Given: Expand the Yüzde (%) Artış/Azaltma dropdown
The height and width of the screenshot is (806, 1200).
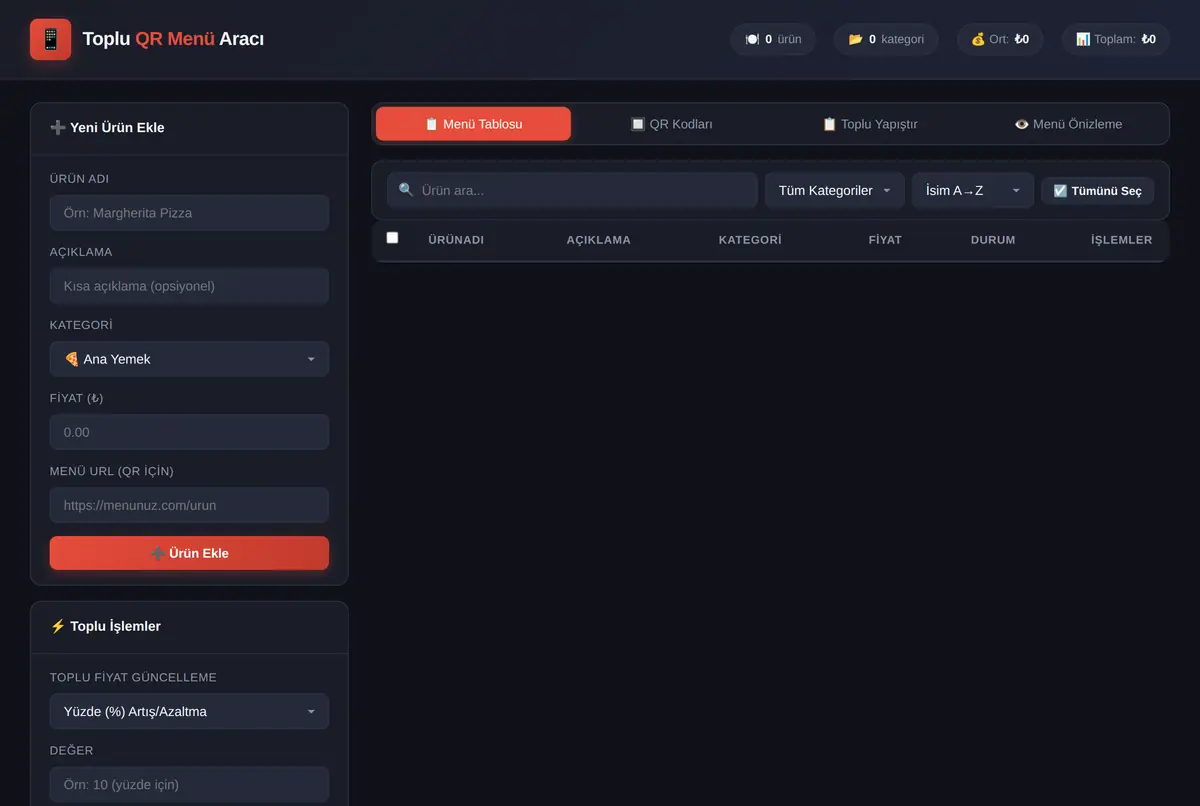Looking at the screenshot, I should [189, 712].
